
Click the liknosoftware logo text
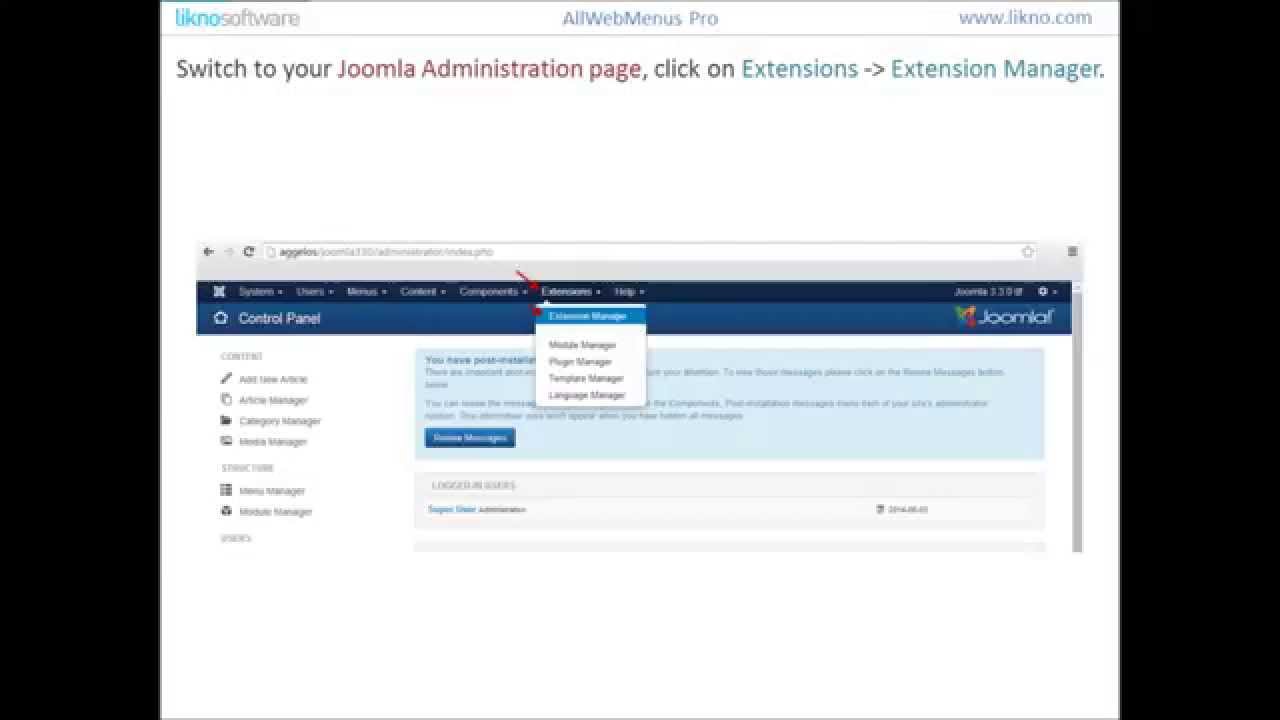point(237,17)
